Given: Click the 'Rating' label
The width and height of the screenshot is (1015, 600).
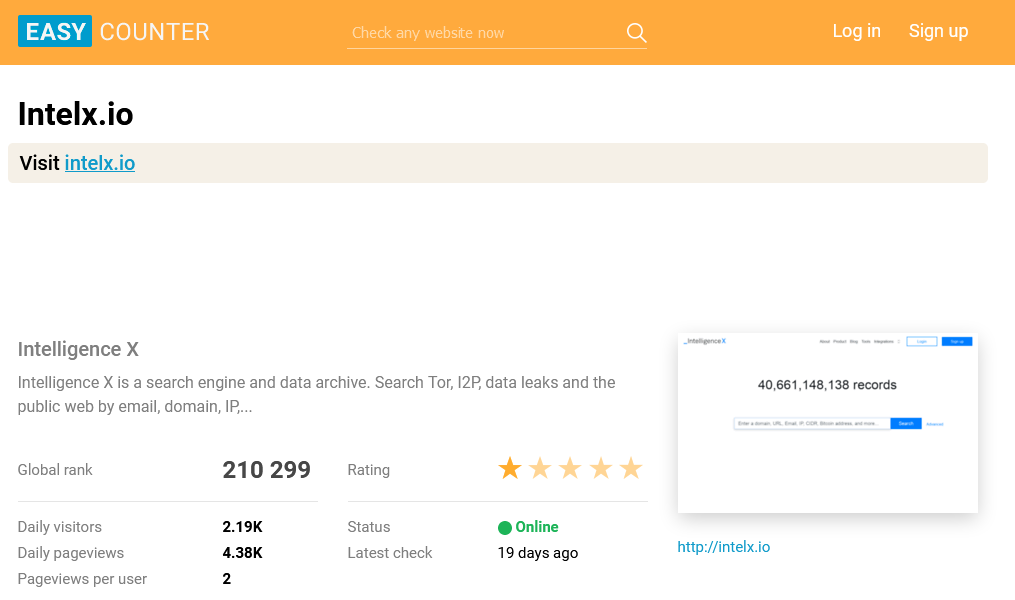Looking at the screenshot, I should pos(369,470).
